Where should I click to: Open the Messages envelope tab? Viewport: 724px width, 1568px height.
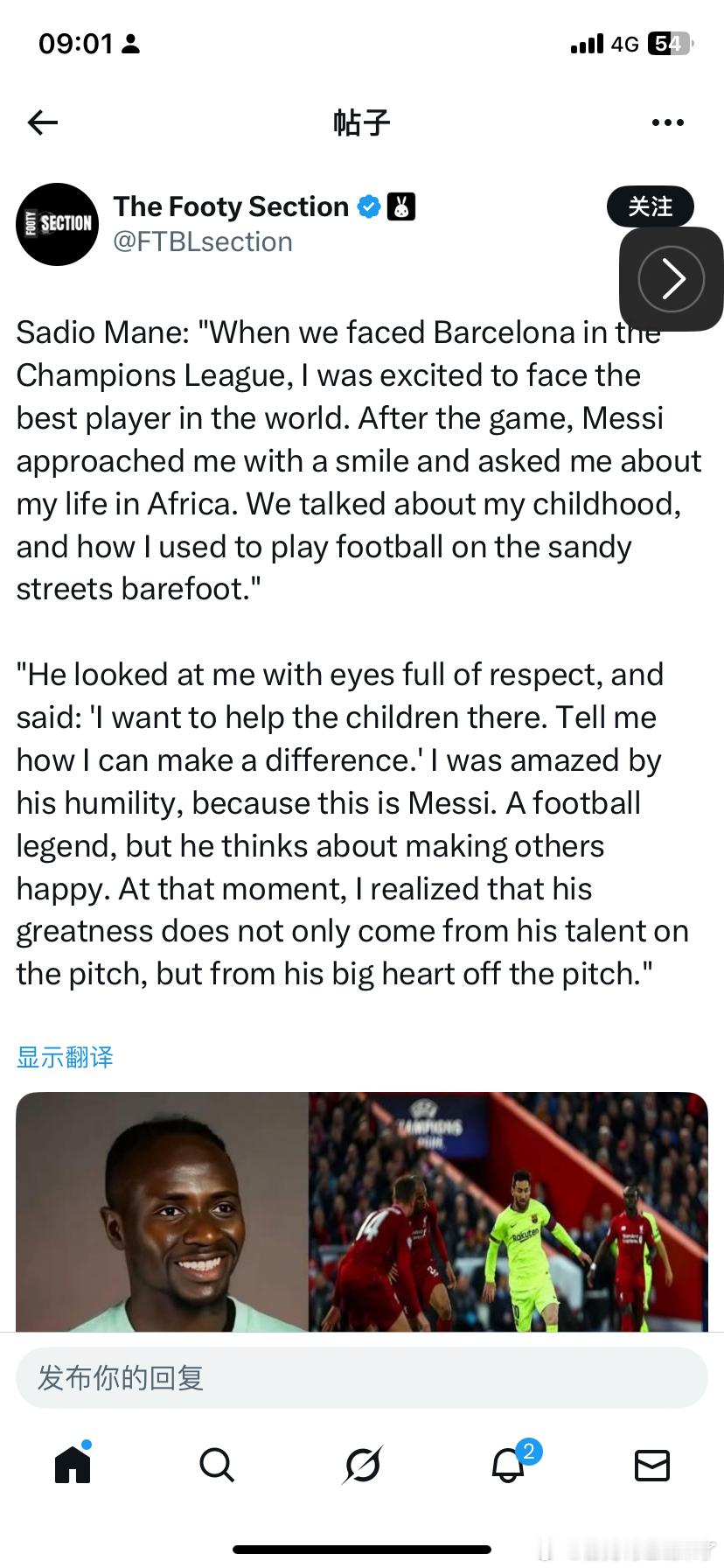[651, 1464]
